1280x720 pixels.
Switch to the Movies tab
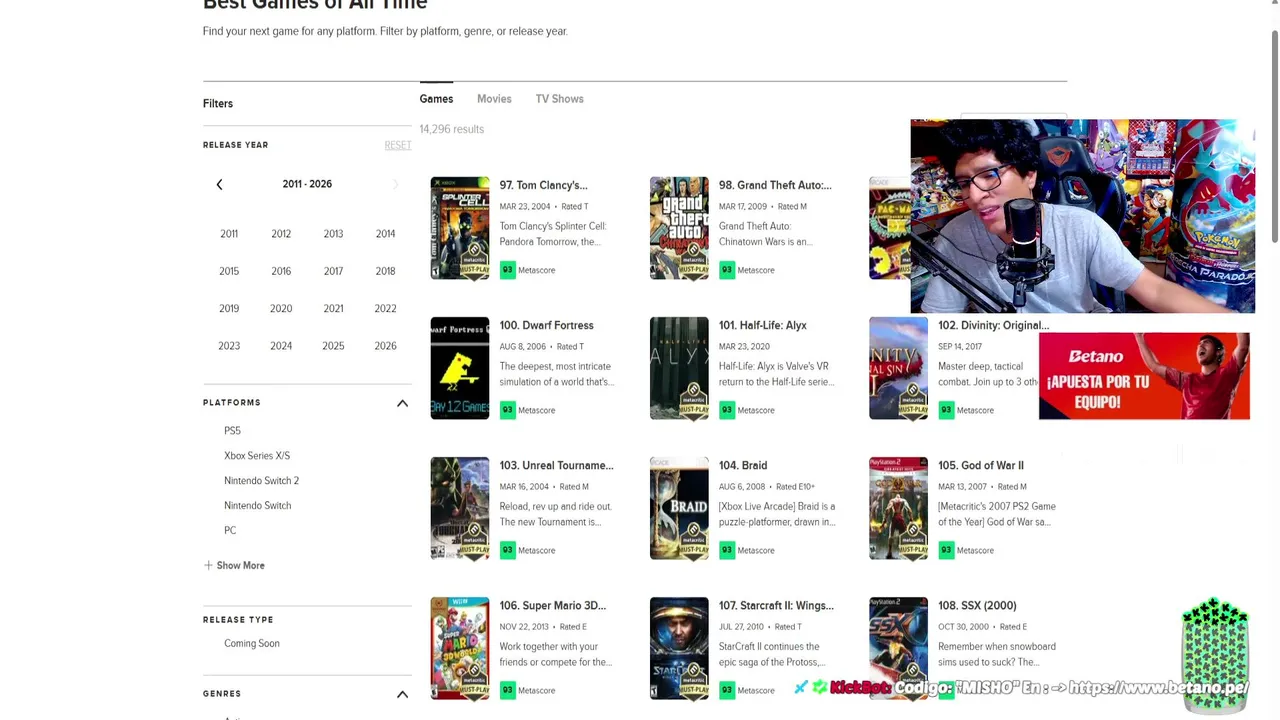pos(494,99)
